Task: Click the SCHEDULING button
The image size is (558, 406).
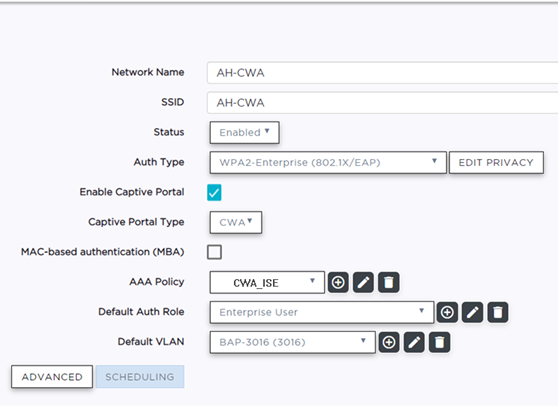Action: 140,376
